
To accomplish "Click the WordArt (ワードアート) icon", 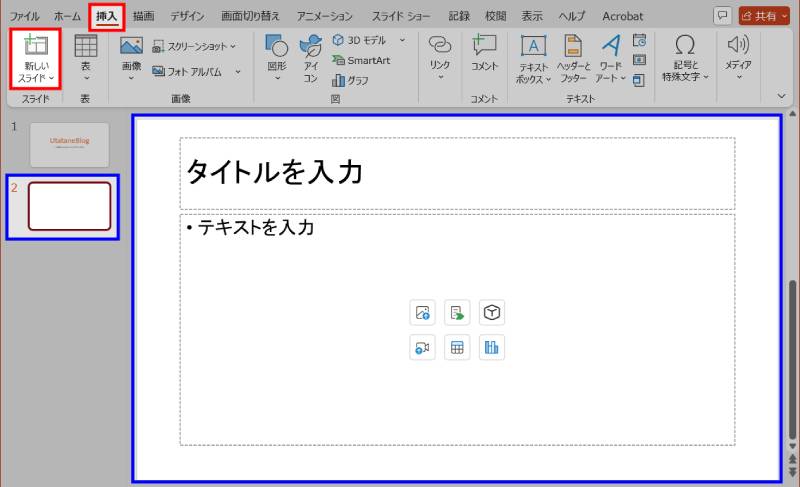I will coord(611,45).
